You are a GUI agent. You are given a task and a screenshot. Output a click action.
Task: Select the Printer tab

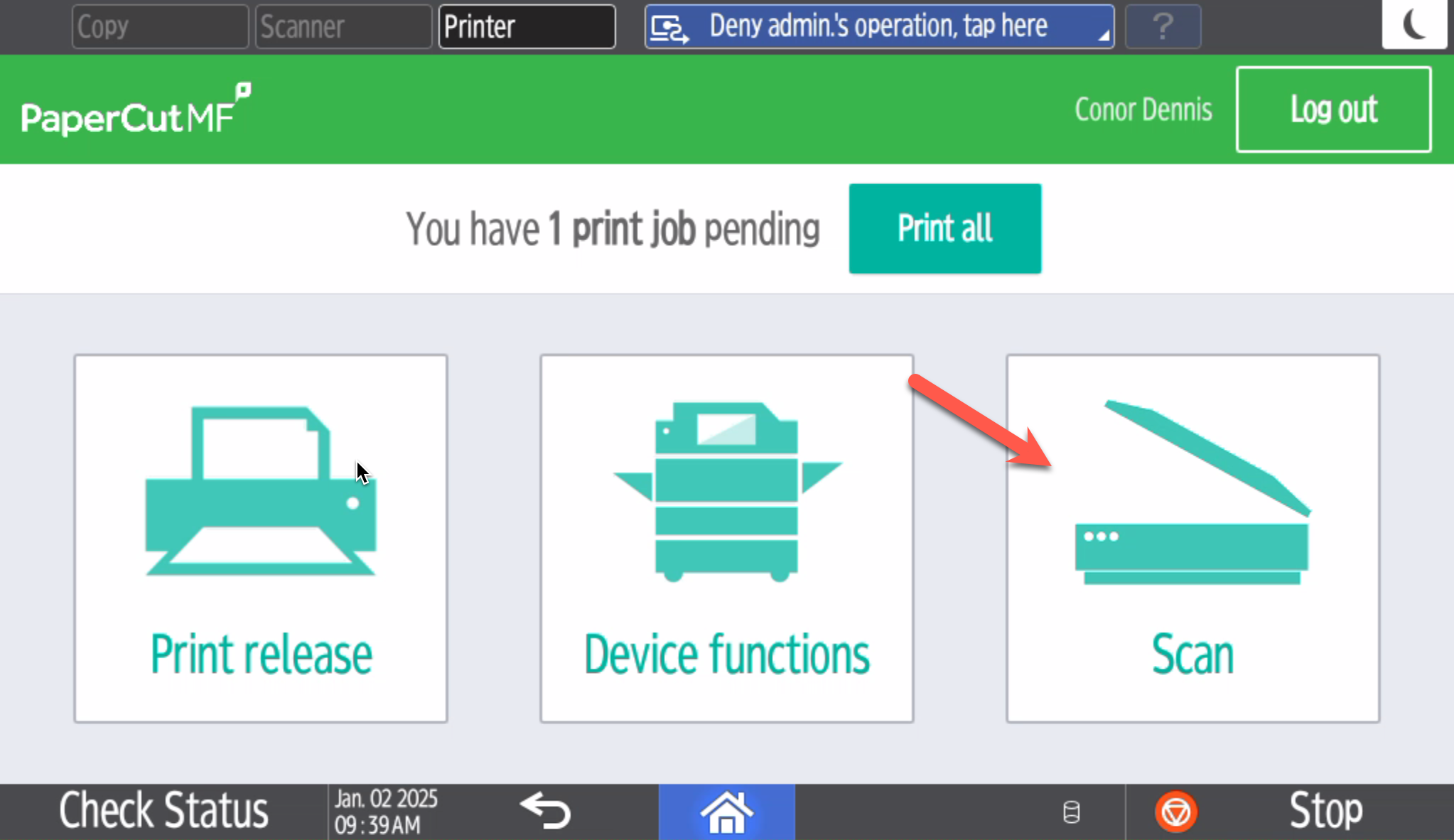coord(527,27)
